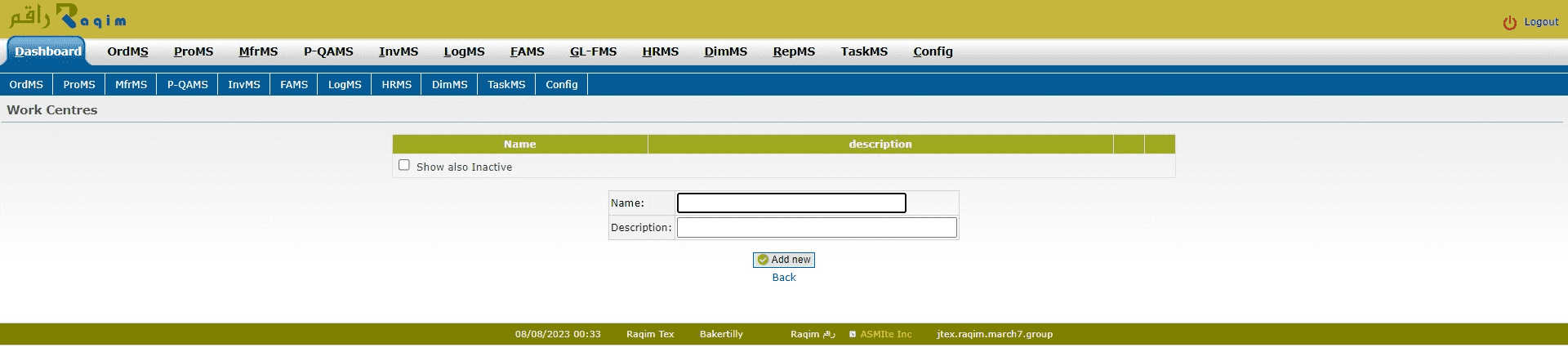Click the green checkmark on Add new
This screenshot has height=352, width=1568.
pos(763,260)
